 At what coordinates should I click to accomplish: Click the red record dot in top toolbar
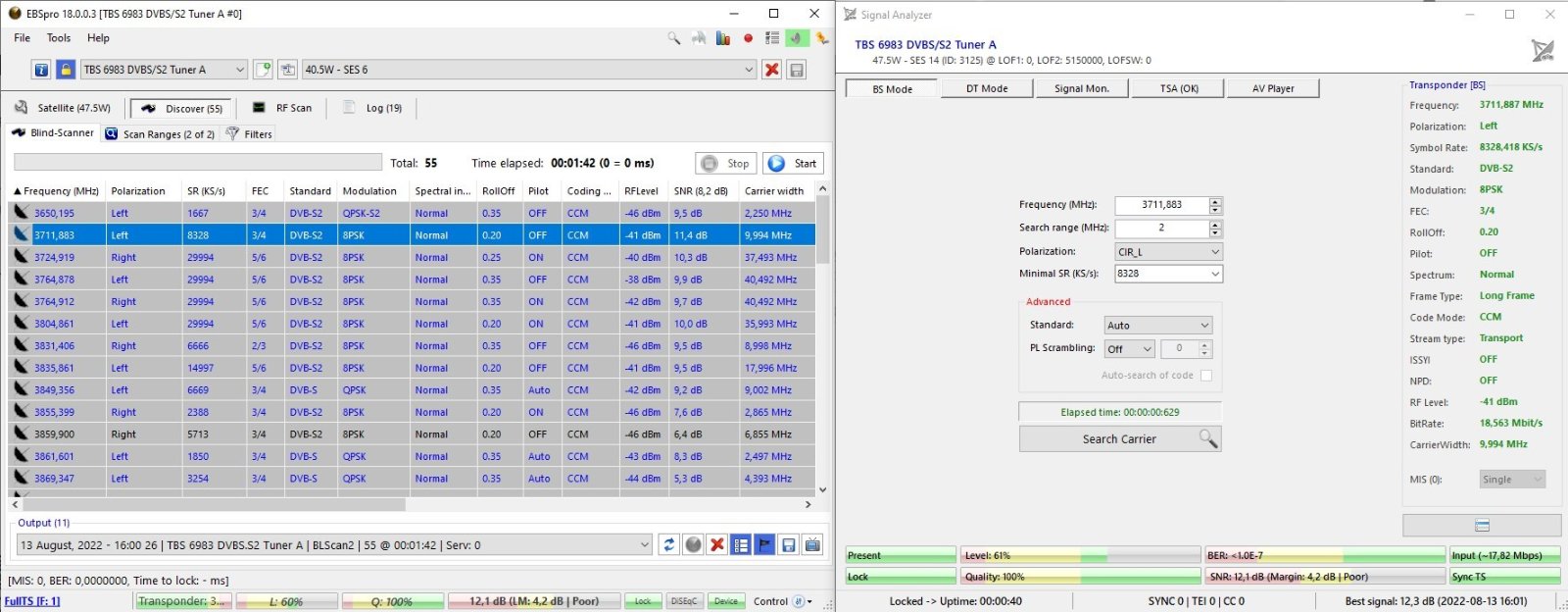(748, 38)
